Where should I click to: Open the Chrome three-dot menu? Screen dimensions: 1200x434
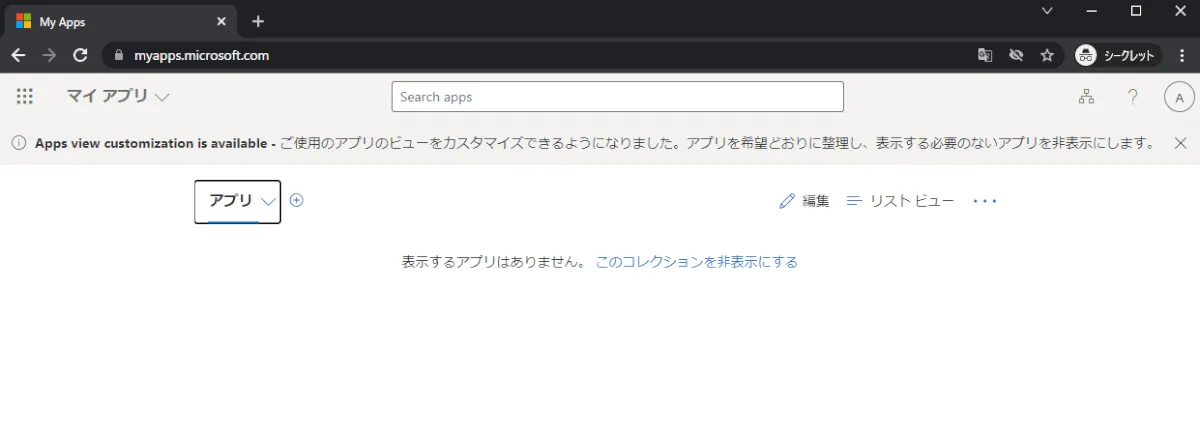1183,56
